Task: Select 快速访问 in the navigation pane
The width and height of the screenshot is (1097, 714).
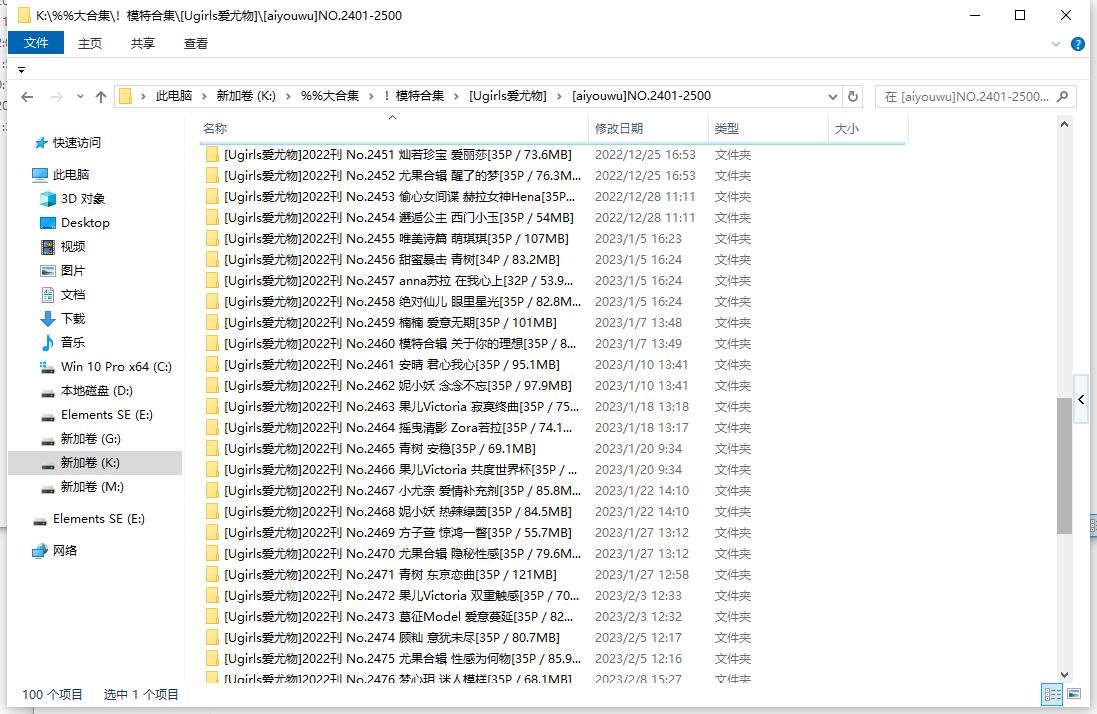Action: tap(76, 143)
